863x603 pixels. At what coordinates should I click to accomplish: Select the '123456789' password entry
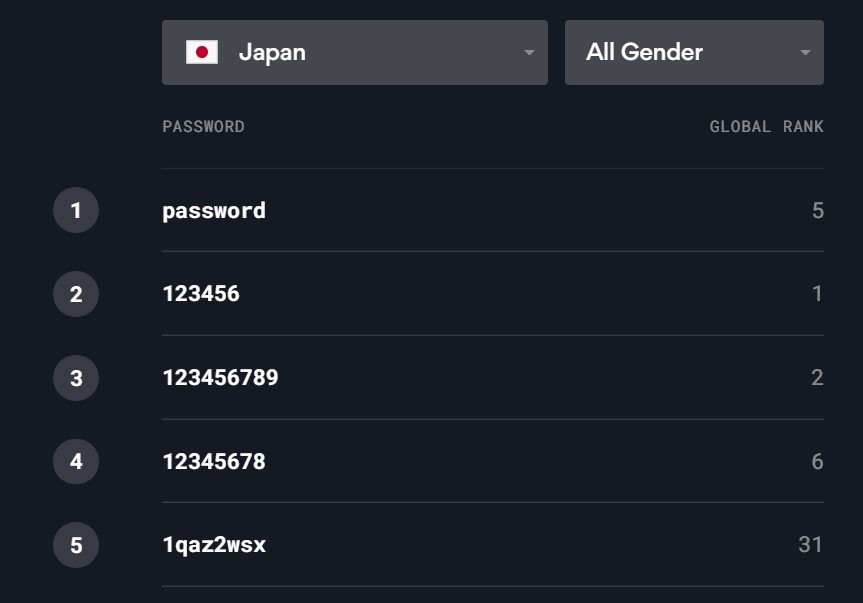pos(220,378)
